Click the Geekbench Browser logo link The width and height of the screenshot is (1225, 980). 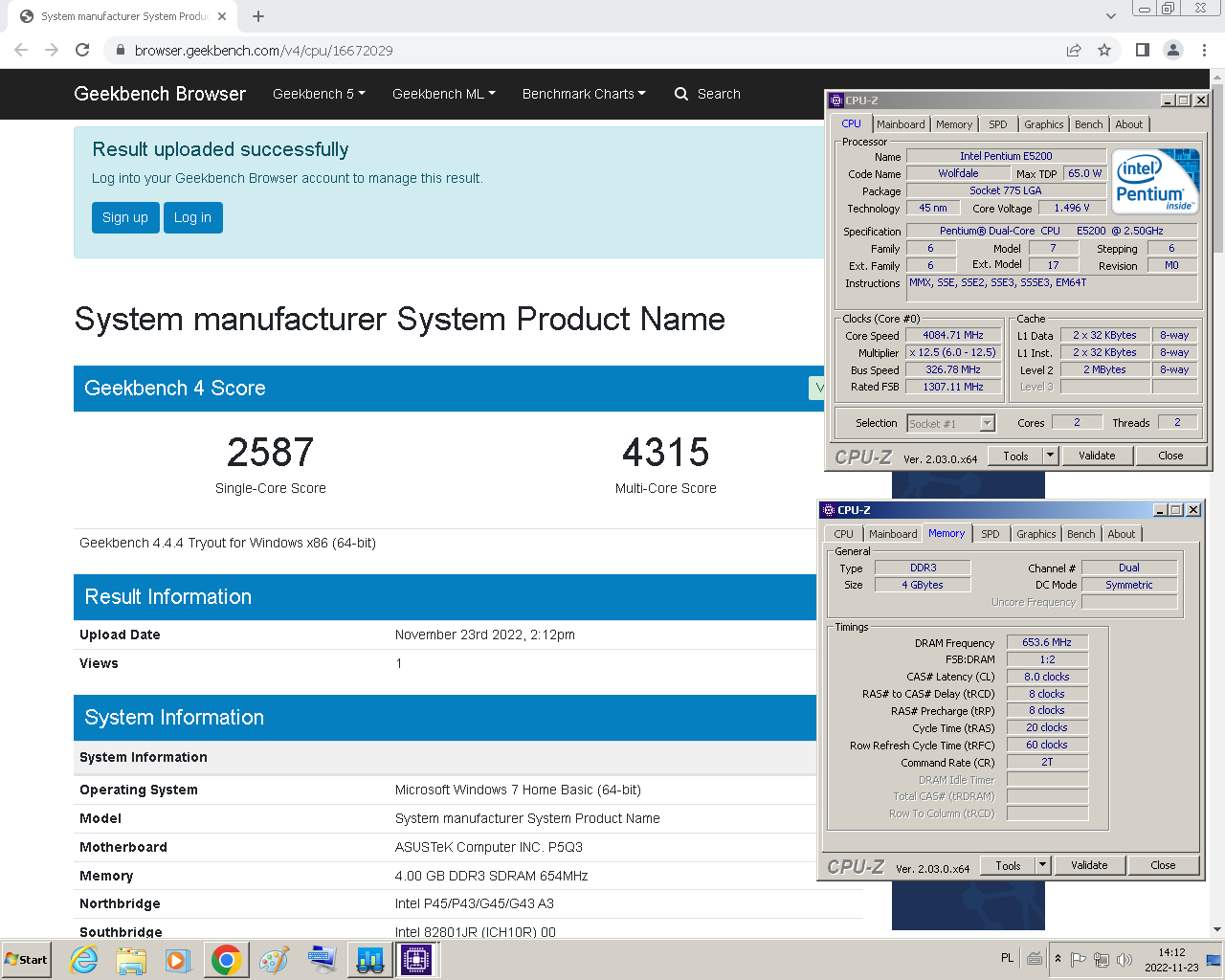click(x=160, y=94)
